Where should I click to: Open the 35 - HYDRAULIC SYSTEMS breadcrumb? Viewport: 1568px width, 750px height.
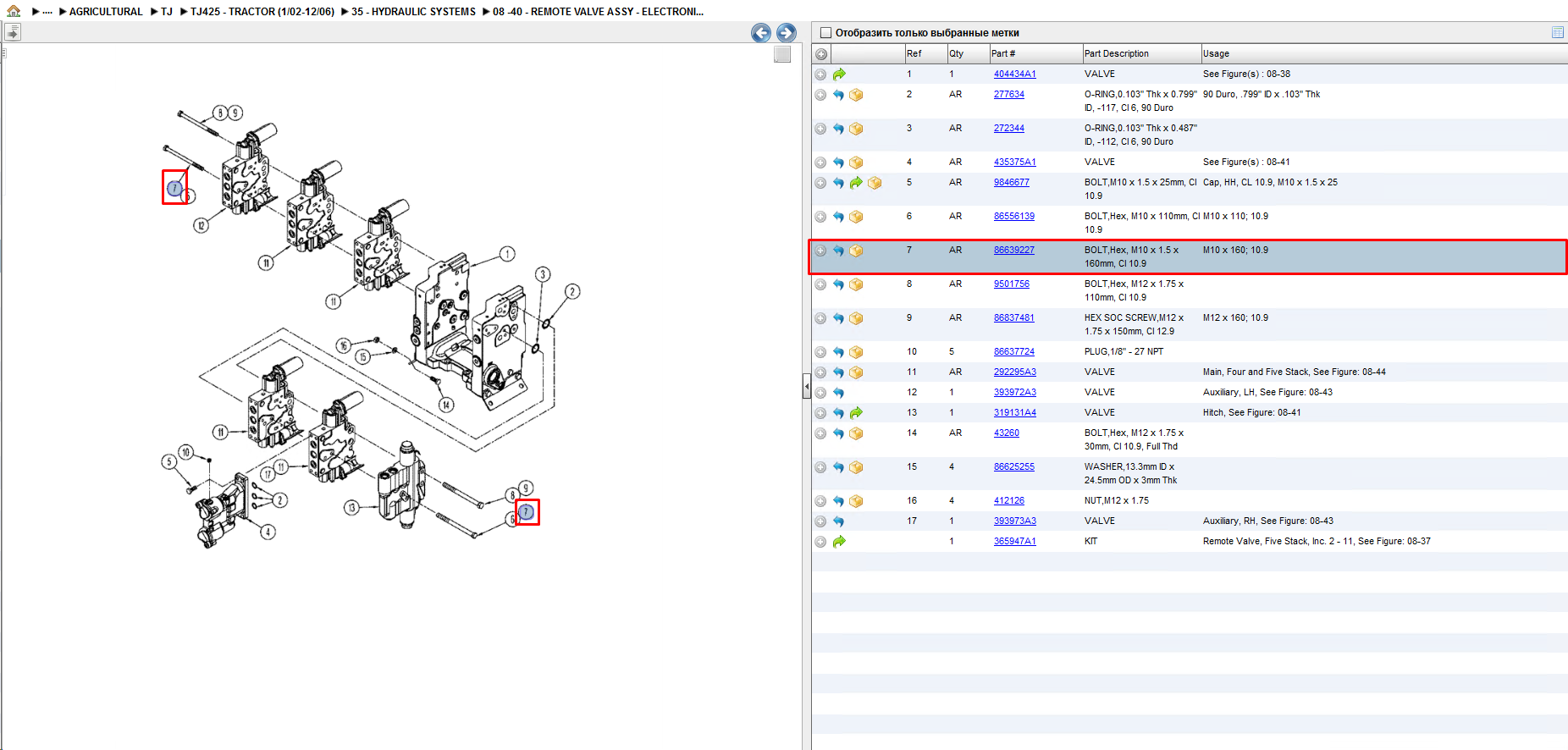[413, 12]
